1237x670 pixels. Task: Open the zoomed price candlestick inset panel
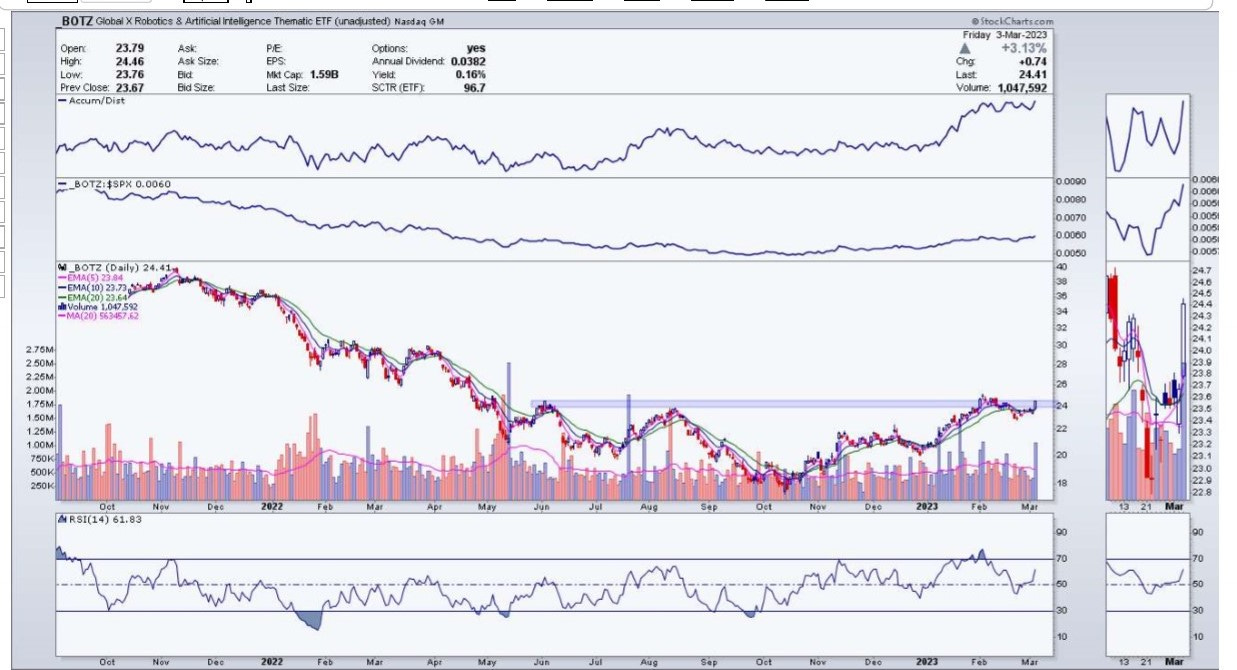point(1146,383)
